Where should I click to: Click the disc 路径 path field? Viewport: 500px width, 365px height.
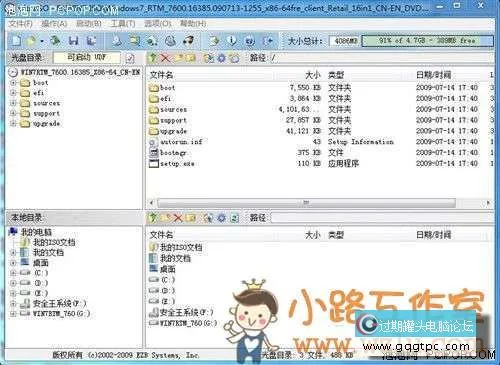pos(382,58)
